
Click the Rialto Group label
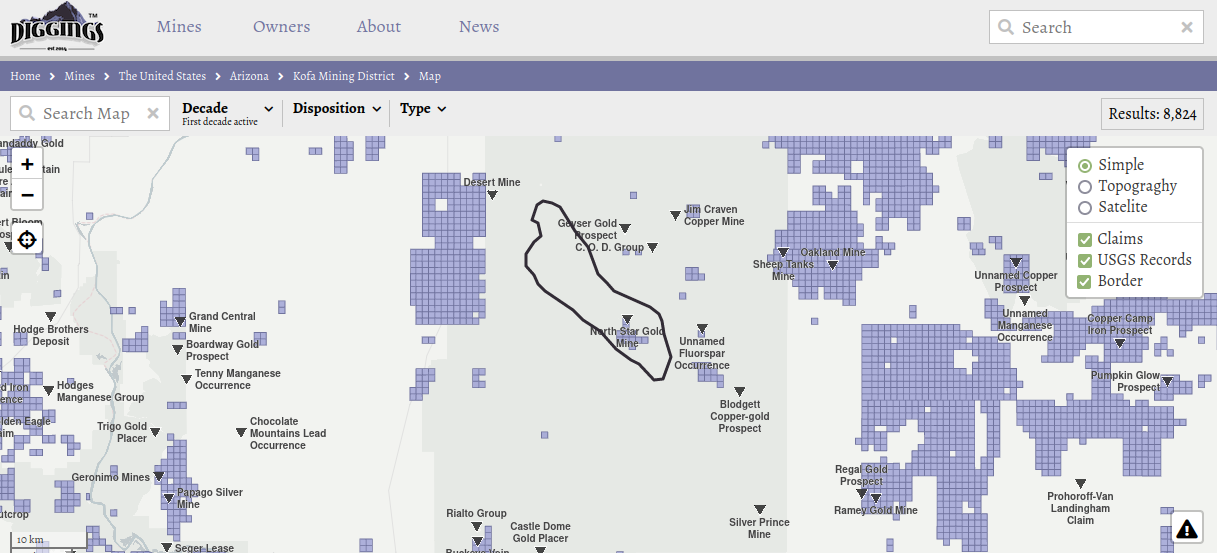click(x=476, y=514)
